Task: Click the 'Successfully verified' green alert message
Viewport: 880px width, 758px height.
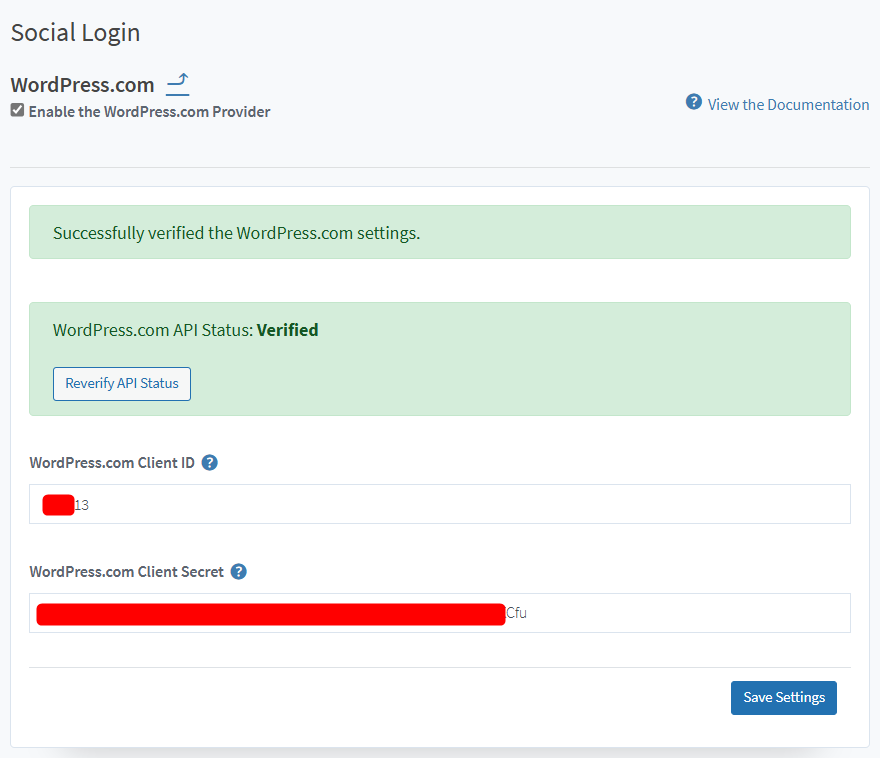Action: click(x=236, y=233)
